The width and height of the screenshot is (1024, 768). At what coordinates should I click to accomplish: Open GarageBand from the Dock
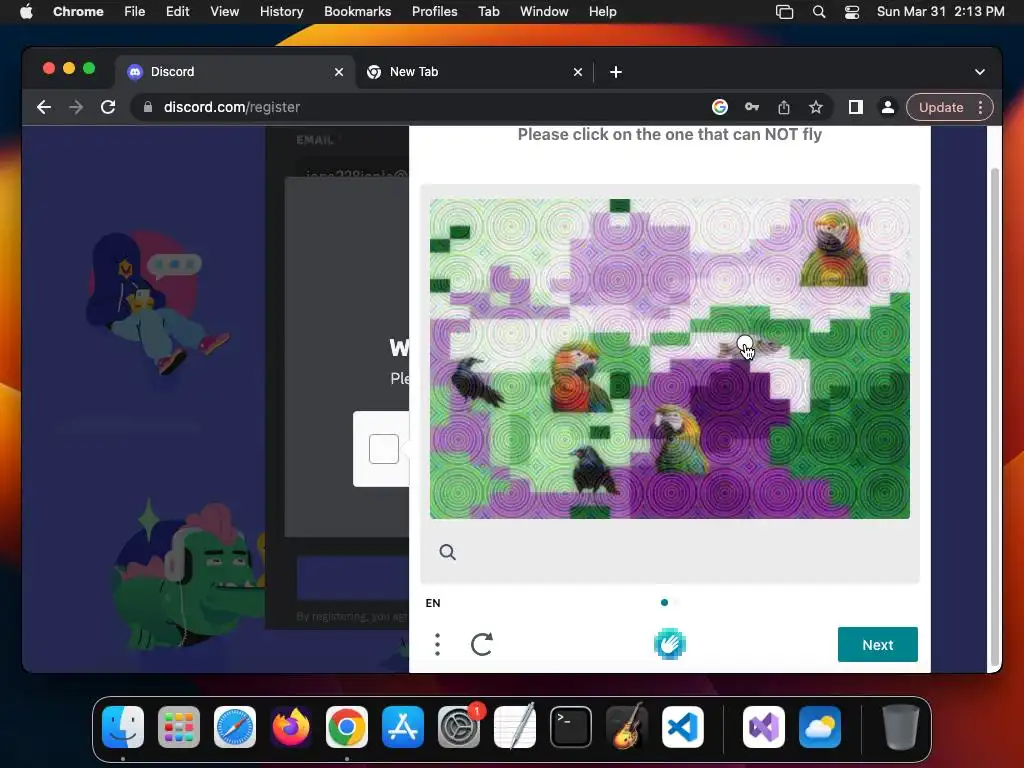tap(627, 727)
